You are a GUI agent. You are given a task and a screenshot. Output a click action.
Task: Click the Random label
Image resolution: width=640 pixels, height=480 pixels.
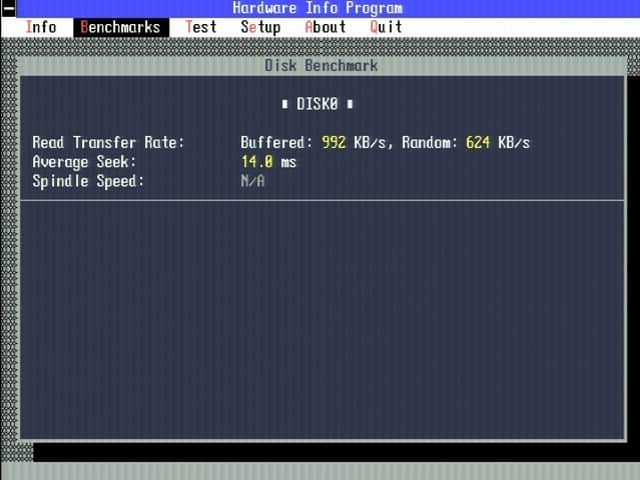click(430, 142)
